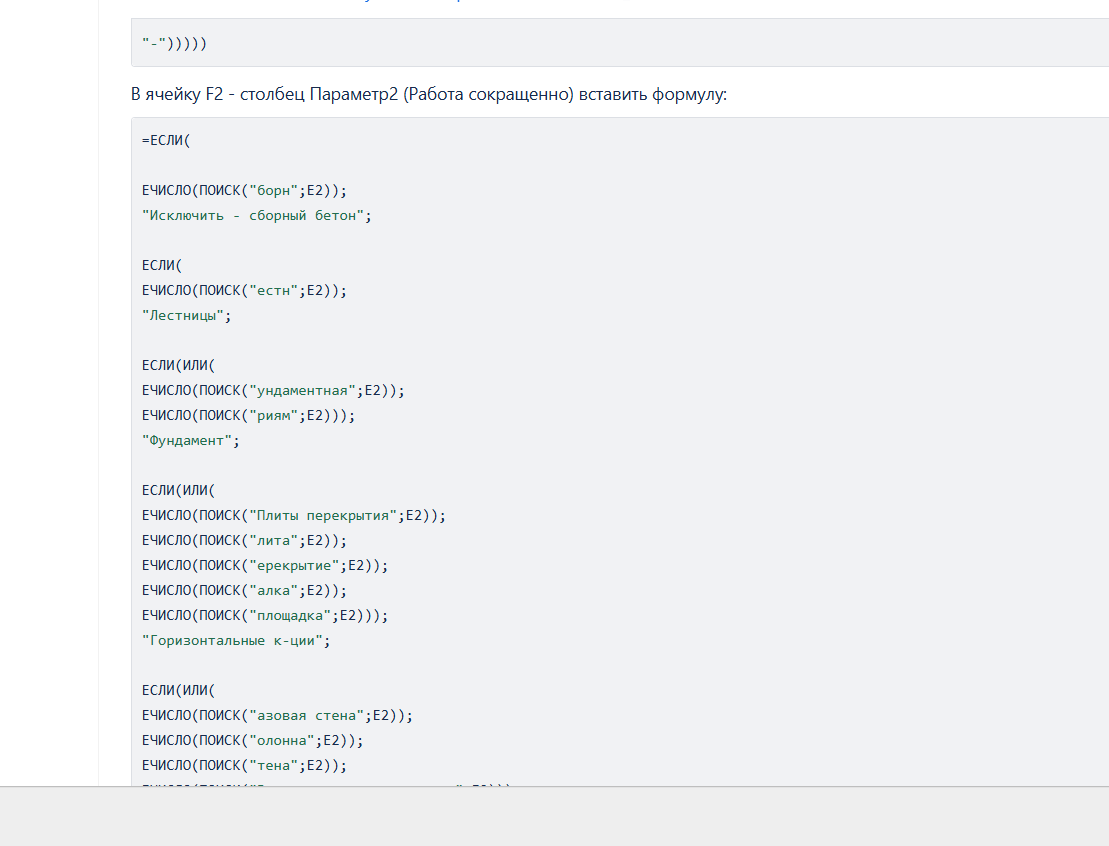Click the line searching for "алка"
This screenshot has height=846, width=1109.
click(x=244, y=590)
